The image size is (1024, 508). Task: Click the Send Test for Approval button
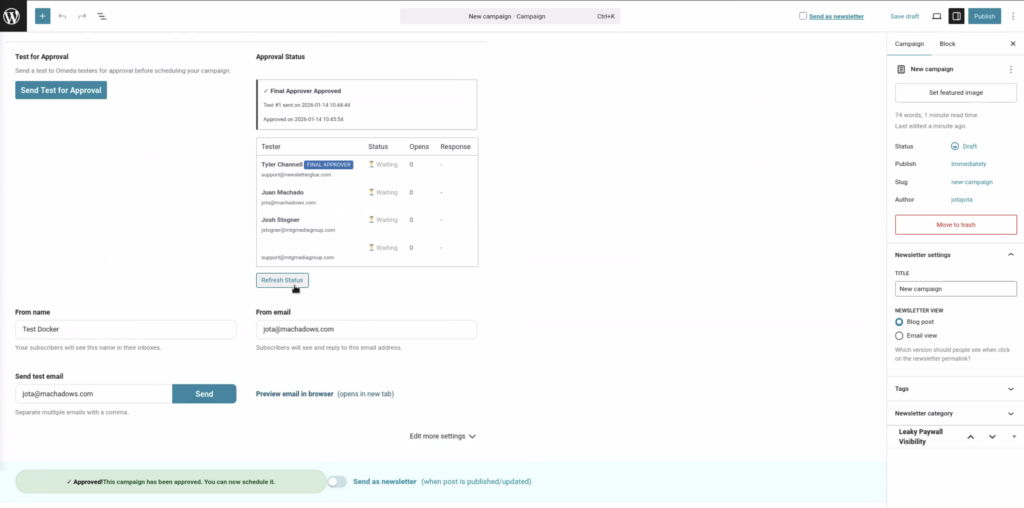point(61,90)
